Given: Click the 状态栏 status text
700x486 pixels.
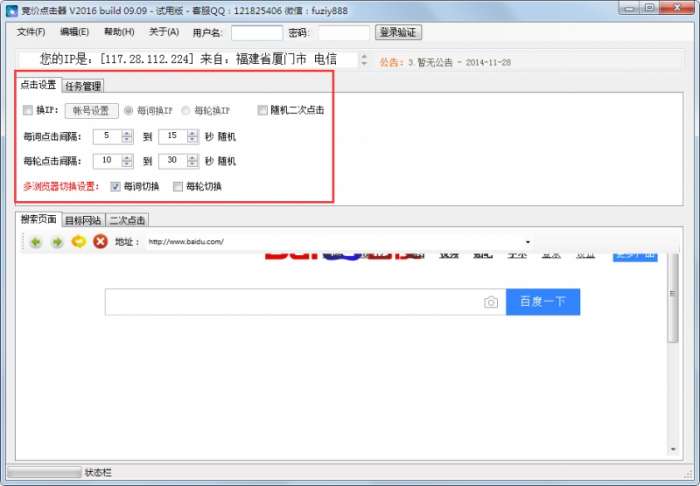Looking at the screenshot, I should (98, 472).
